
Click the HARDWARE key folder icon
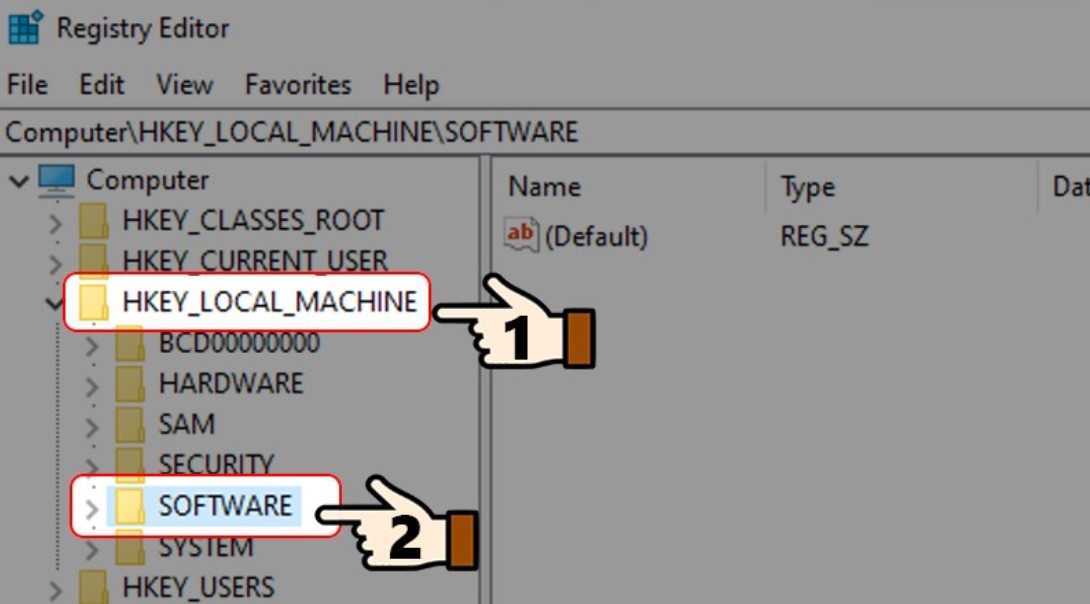[130, 384]
